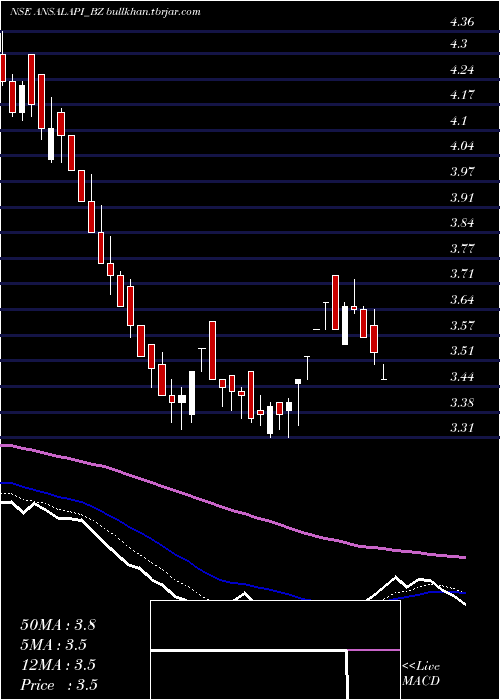Click the 3.77 price axis label
The height and width of the screenshot is (700, 500).
pos(462,248)
